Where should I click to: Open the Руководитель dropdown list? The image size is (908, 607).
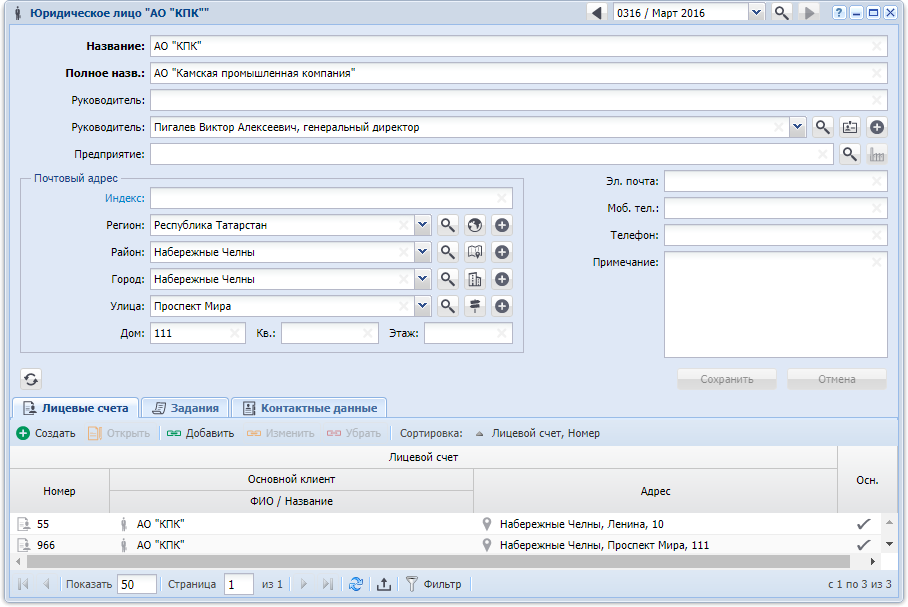pyautogui.click(x=797, y=127)
